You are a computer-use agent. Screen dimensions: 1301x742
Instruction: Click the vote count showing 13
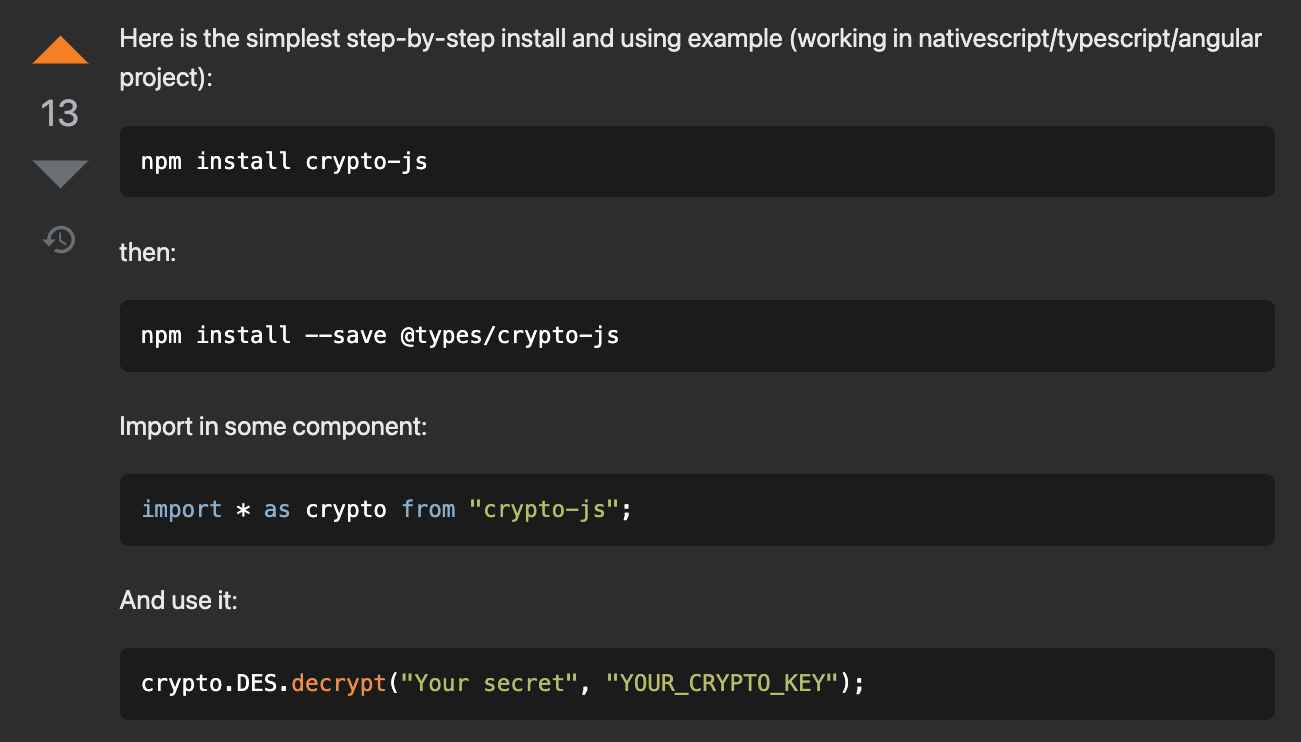pos(59,113)
